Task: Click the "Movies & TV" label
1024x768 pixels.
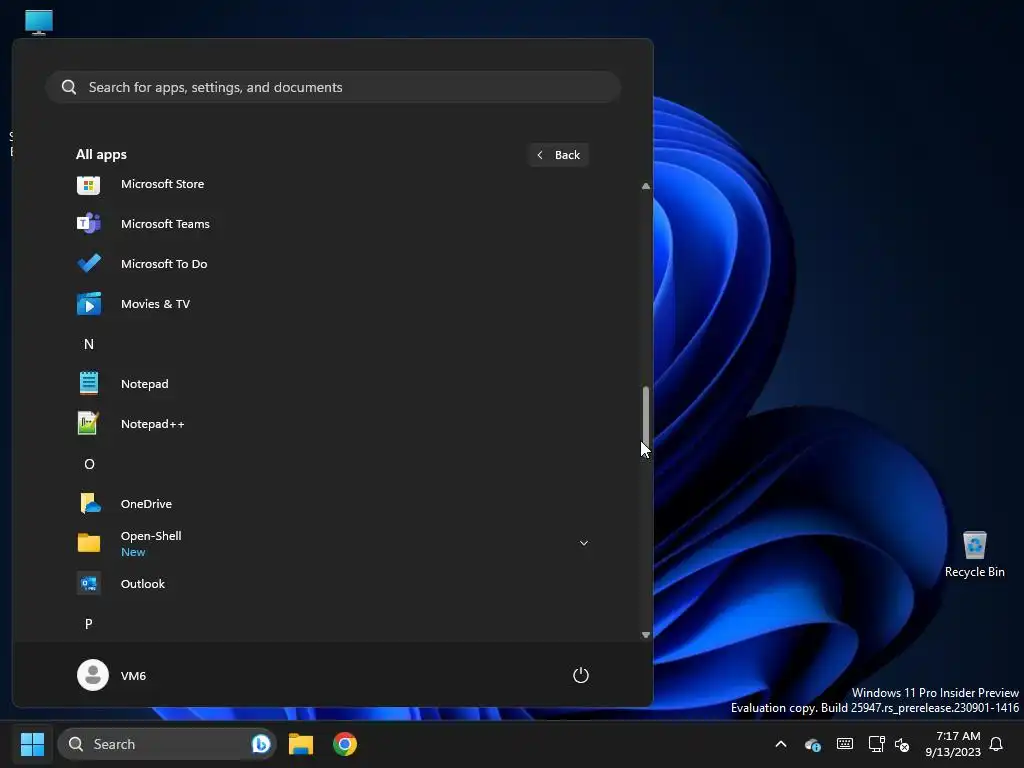Action: (x=155, y=304)
